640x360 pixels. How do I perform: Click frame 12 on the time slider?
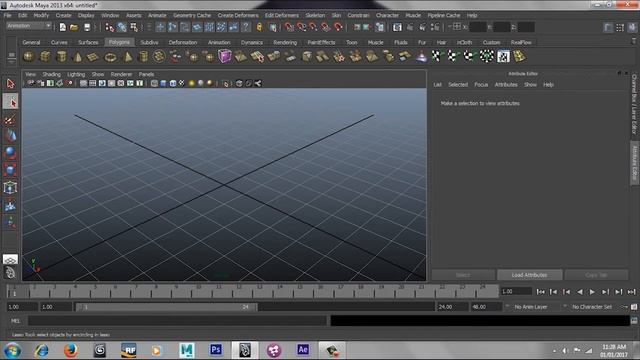[x=239, y=291]
